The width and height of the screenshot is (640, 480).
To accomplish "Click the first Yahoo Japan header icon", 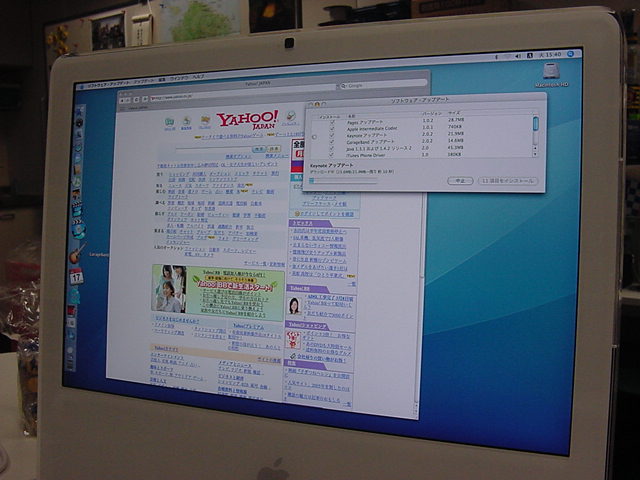I will point(169,123).
